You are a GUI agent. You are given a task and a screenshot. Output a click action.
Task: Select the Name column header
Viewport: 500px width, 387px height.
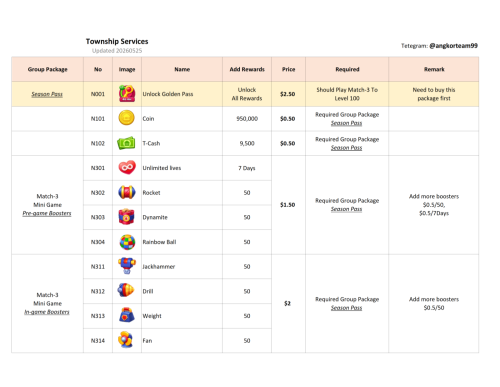point(182,69)
